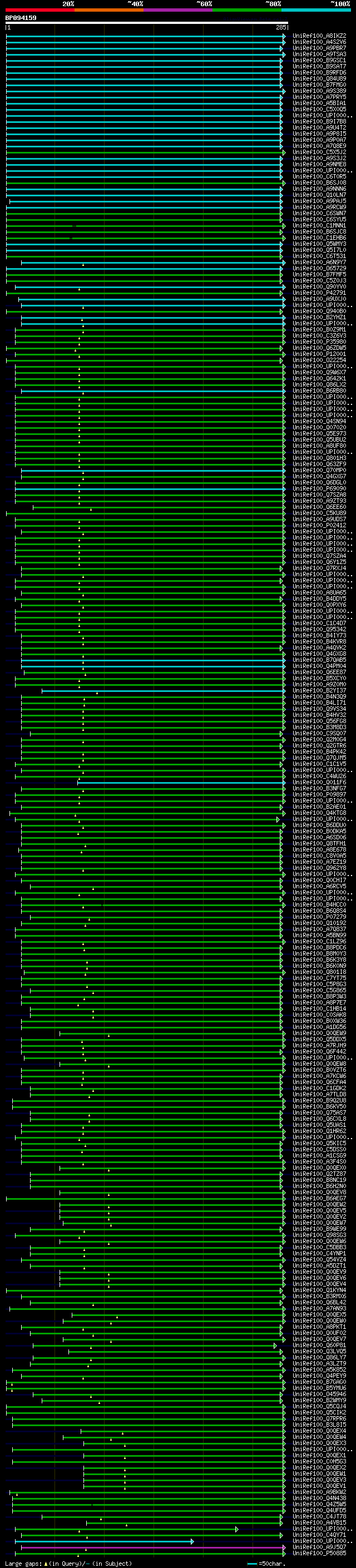Select the UniRef100_P50885 label
The image size is (356, 1568).
pos(319,1553)
